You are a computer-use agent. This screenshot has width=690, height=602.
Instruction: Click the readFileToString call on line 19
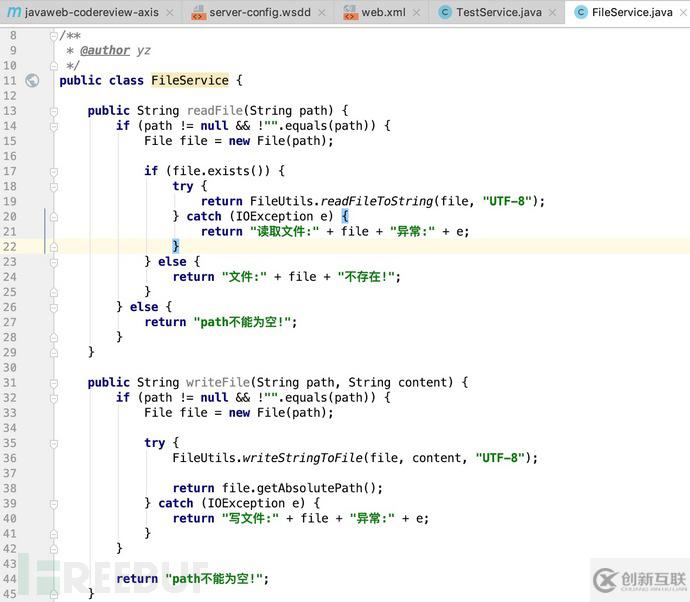click(377, 201)
